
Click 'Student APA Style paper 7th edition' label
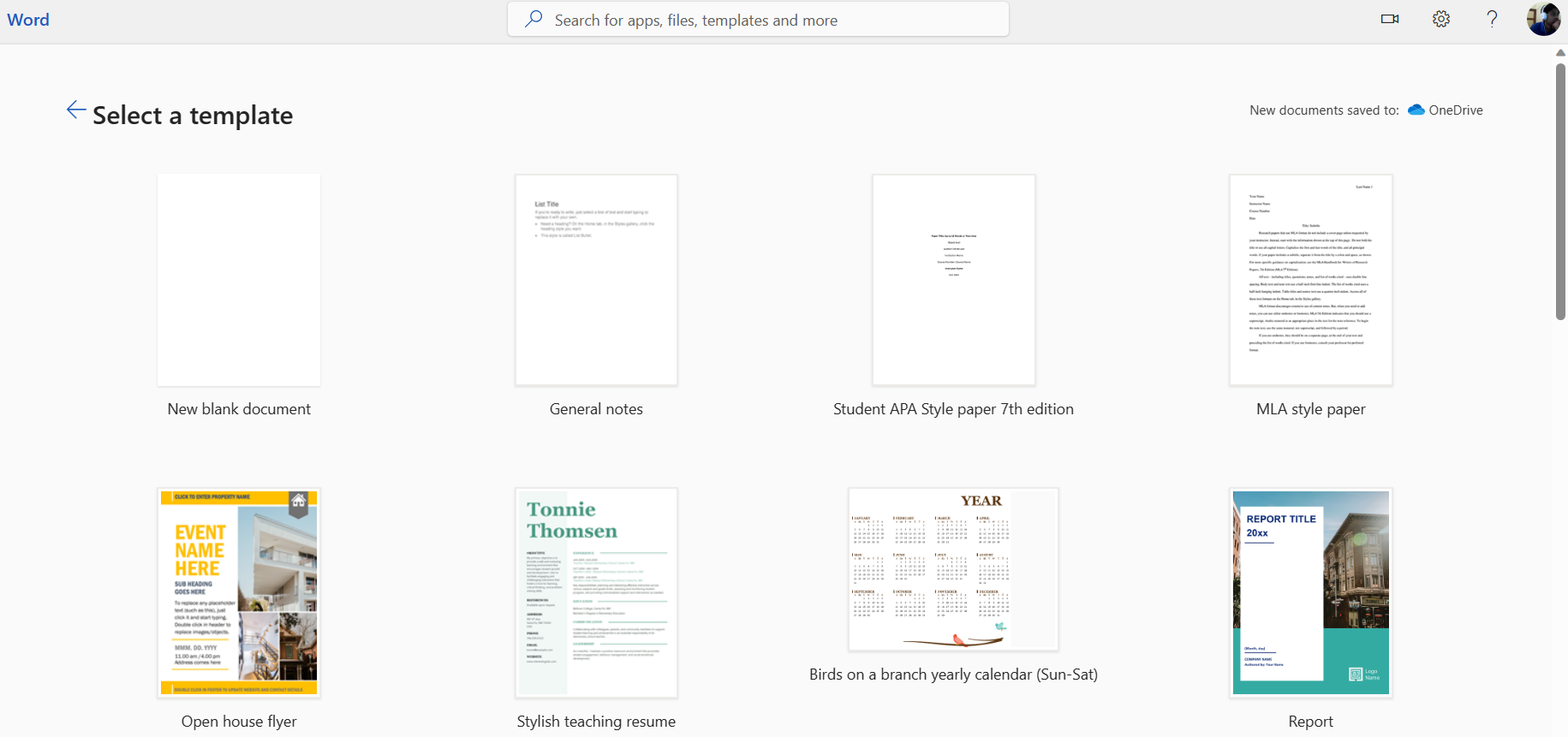coord(953,409)
